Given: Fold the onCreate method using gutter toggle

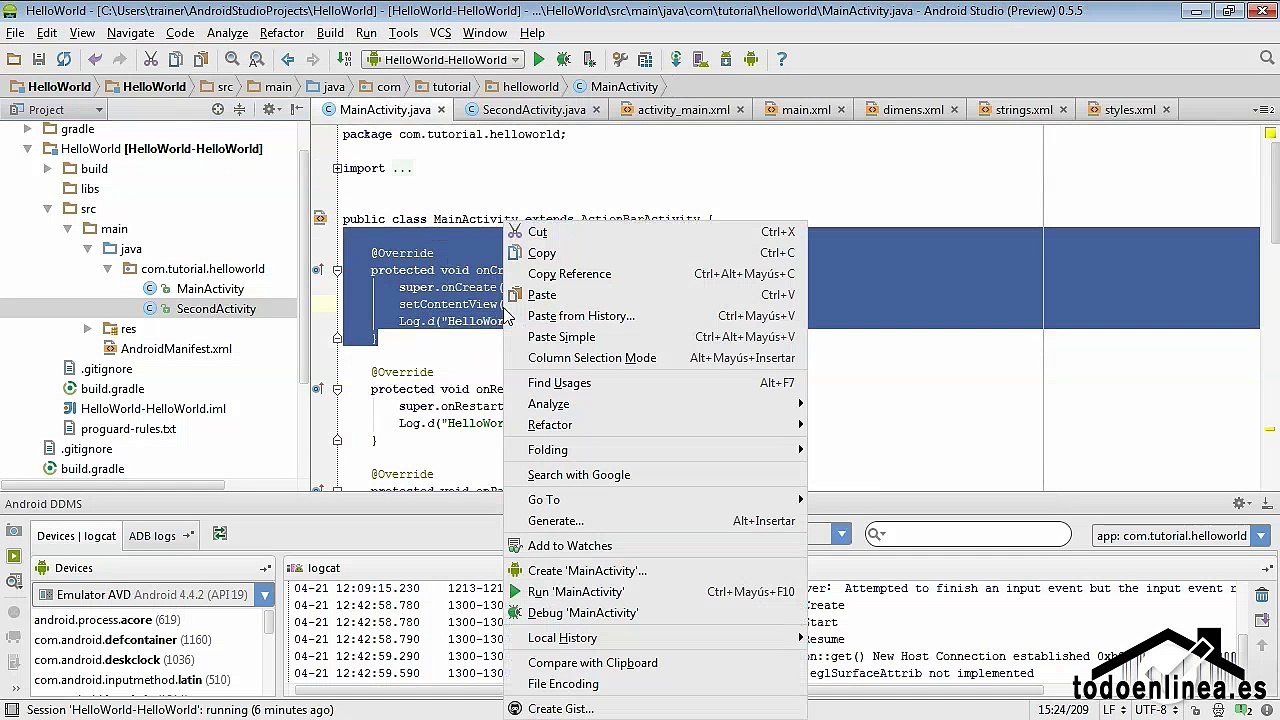Looking at the screenshot, I should click(x=337, y=271).
